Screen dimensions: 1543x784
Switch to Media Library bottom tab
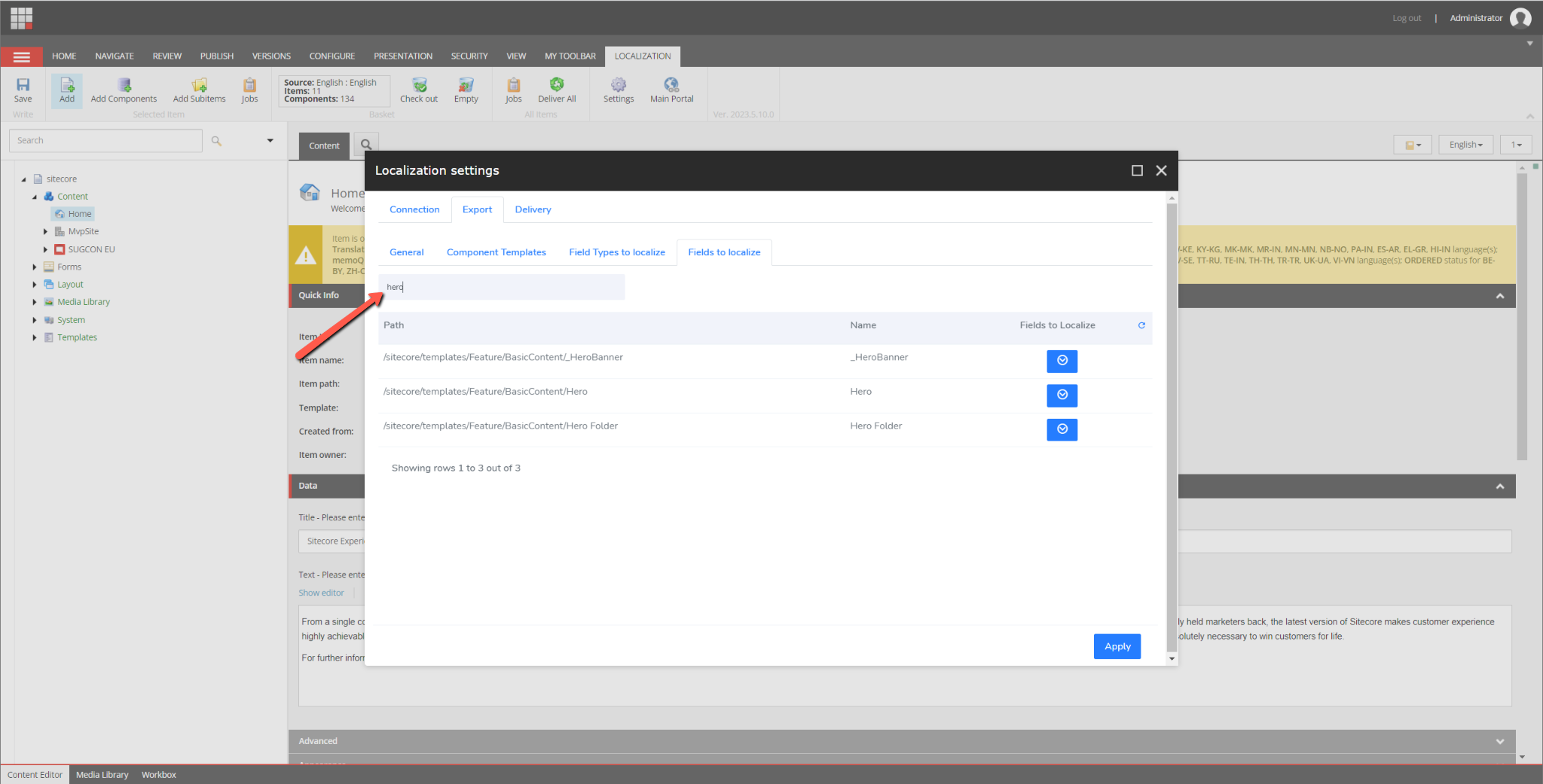(x=102, y=775)
